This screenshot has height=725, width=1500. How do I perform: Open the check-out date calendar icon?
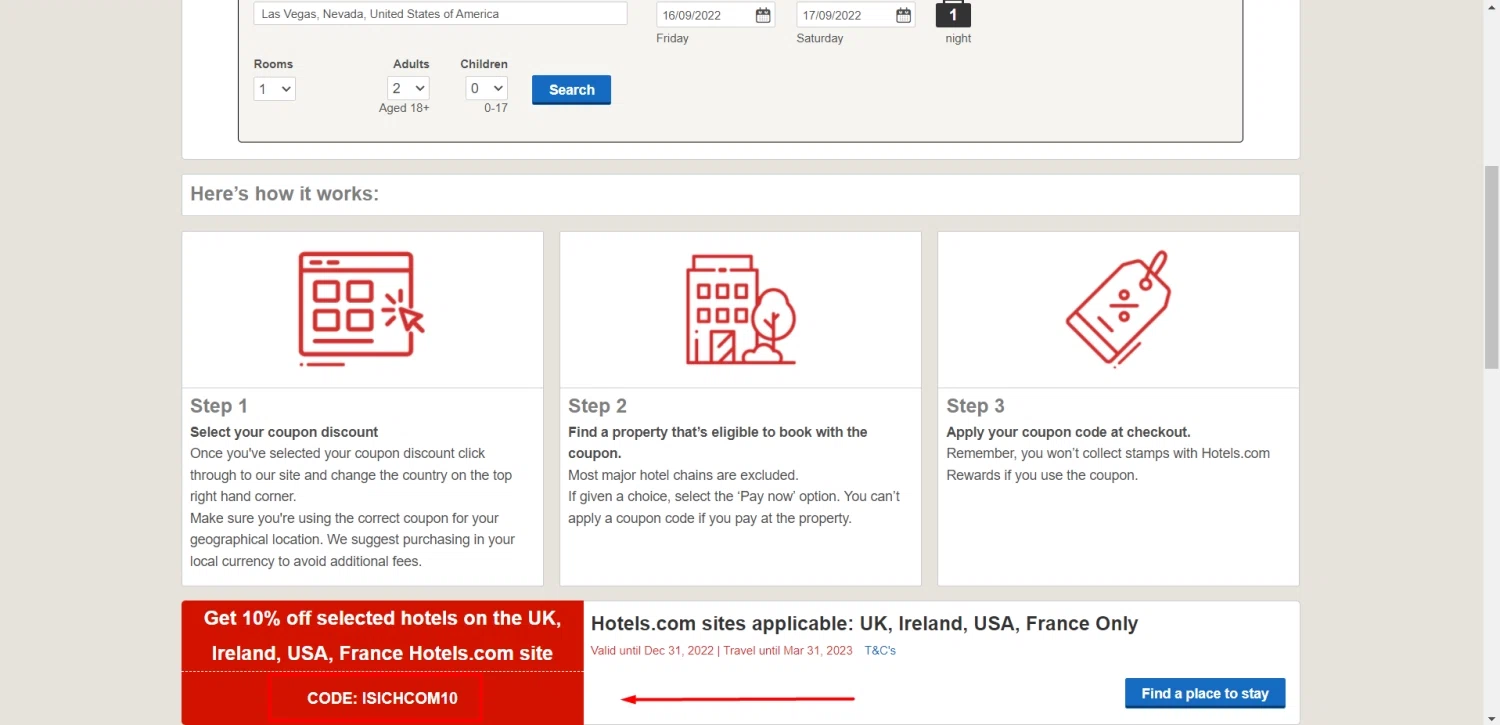click(x=903, y=15)
